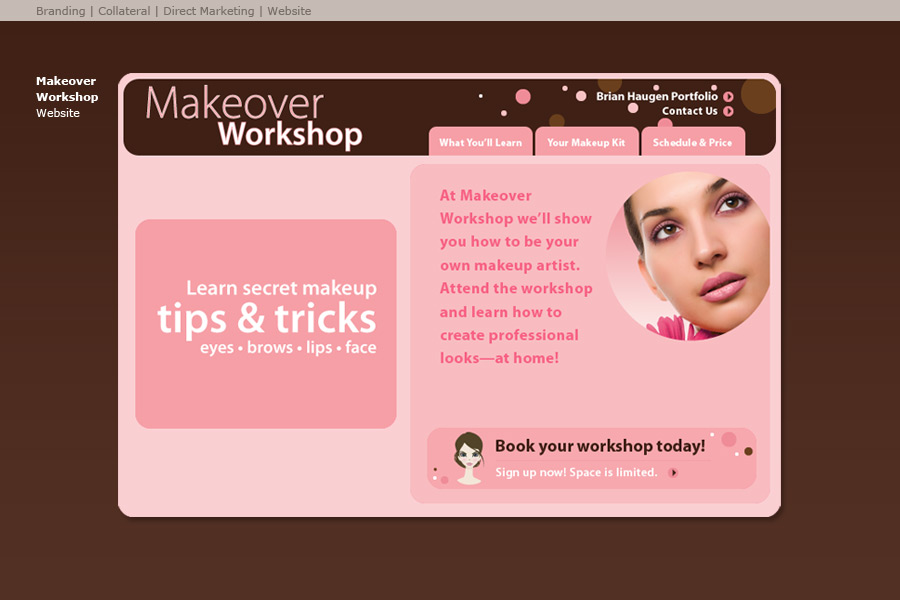Click the Makeover Workshop logo title
900x600 pixels.
tap(254, 118)
